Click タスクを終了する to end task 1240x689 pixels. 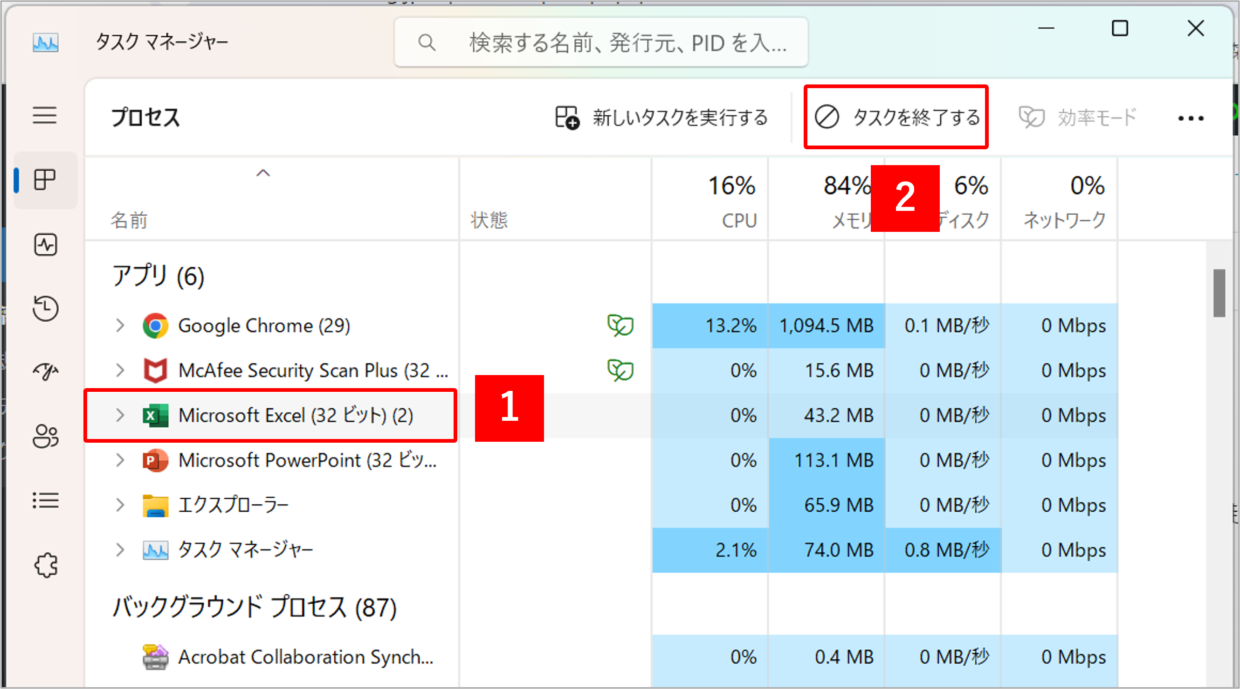coord(897,118)
